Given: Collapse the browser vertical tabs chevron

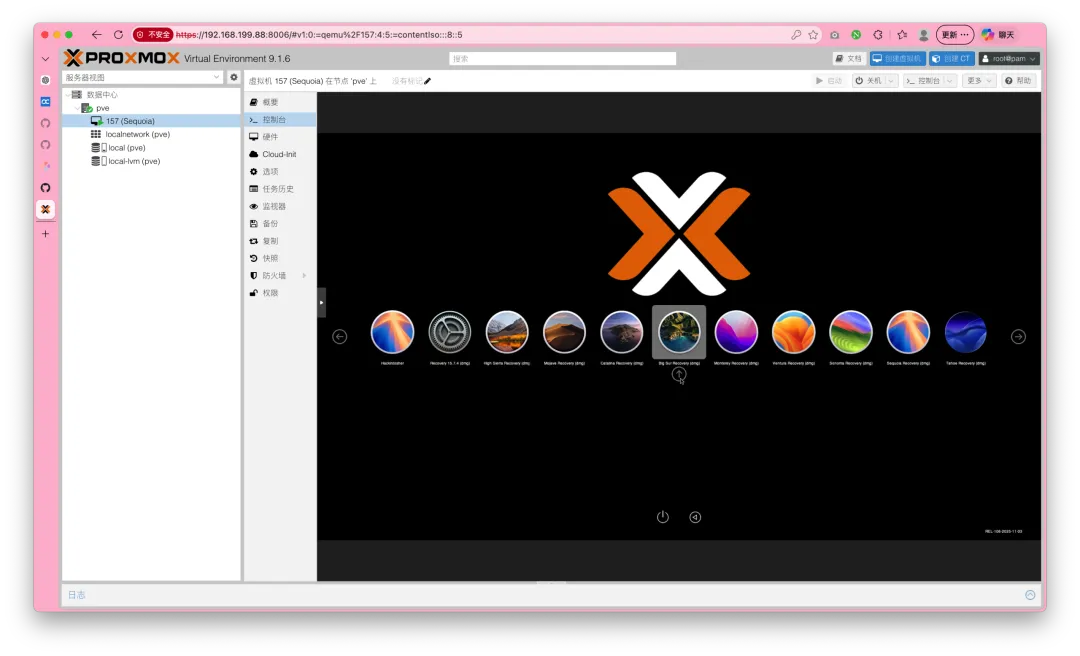Looking at the screenshot, I should tap(45, 59).
